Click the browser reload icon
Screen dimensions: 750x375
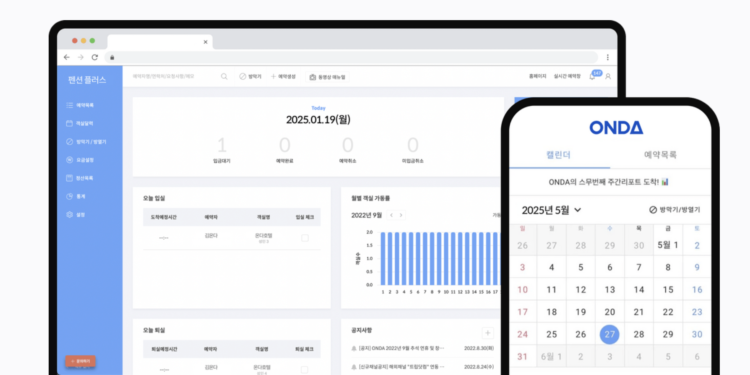coord(95,57)
